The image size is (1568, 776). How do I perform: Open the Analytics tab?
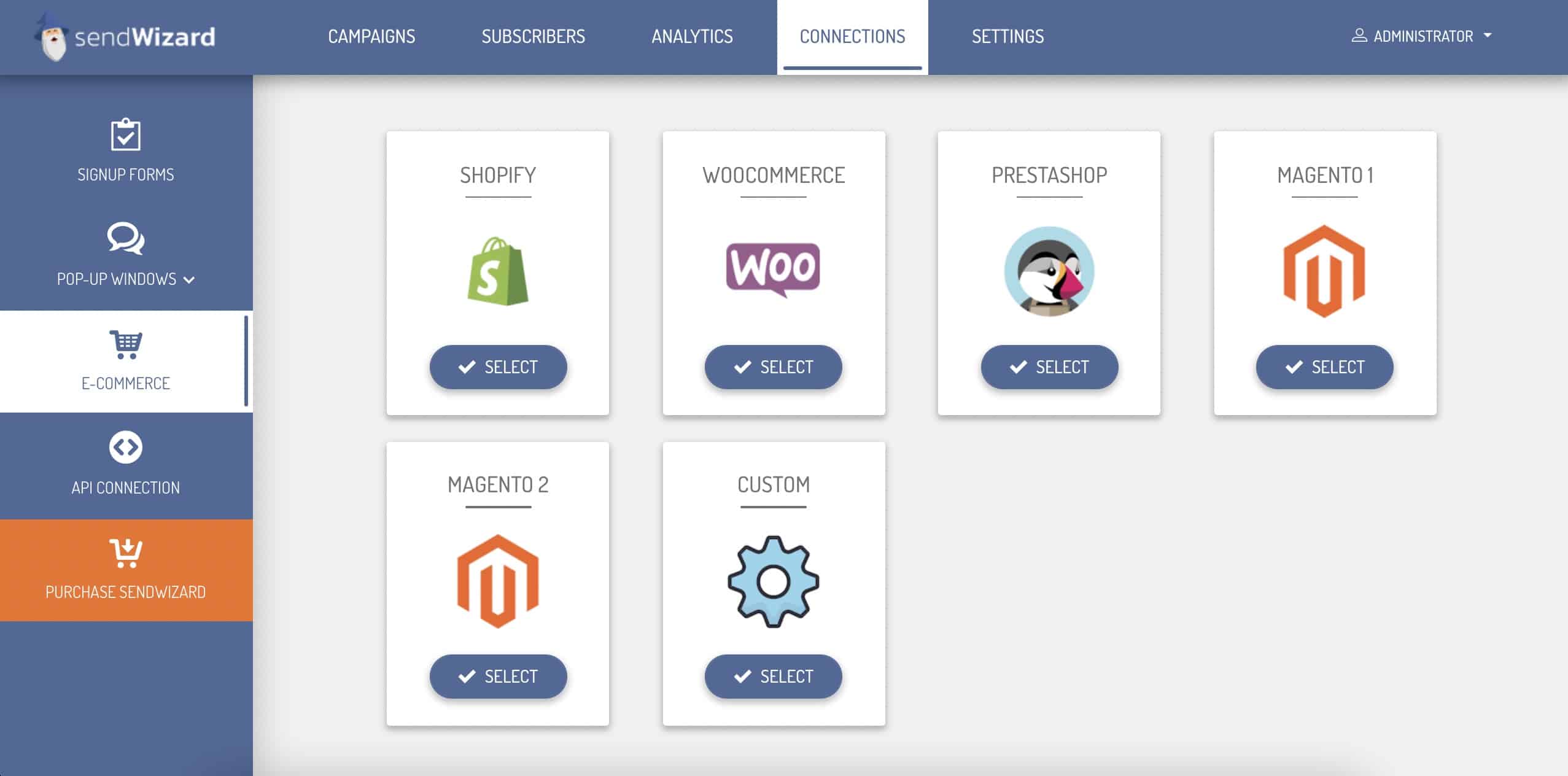click(x=692, y=36)
